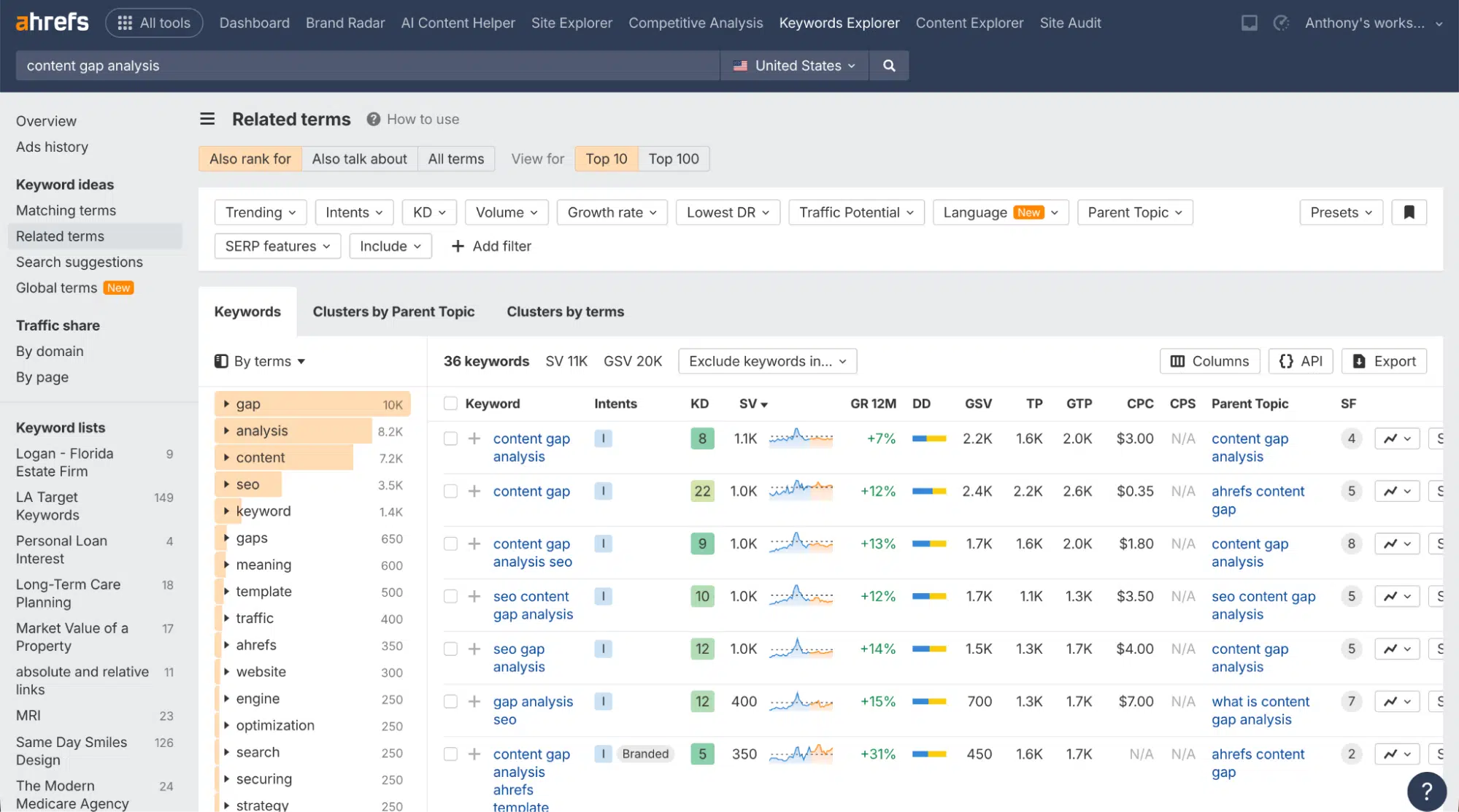Viewport: 1459px width, 812px height.
Task: Click the search magnifying glass icon
Action: (888, 65)
